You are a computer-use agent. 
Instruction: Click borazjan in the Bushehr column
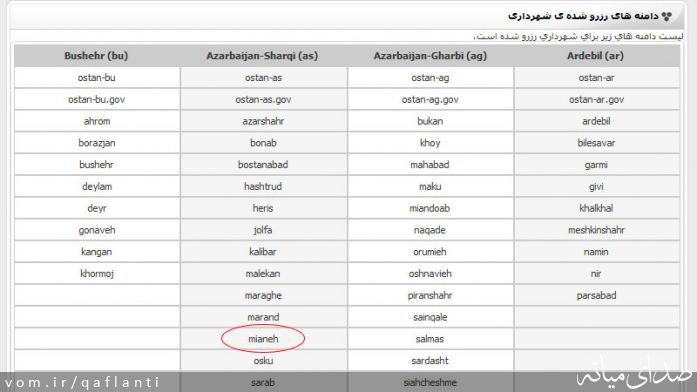[96, 143]
